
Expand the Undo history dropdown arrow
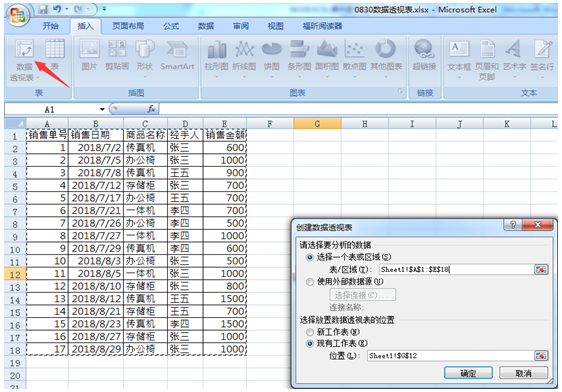(x=67, y=9)
